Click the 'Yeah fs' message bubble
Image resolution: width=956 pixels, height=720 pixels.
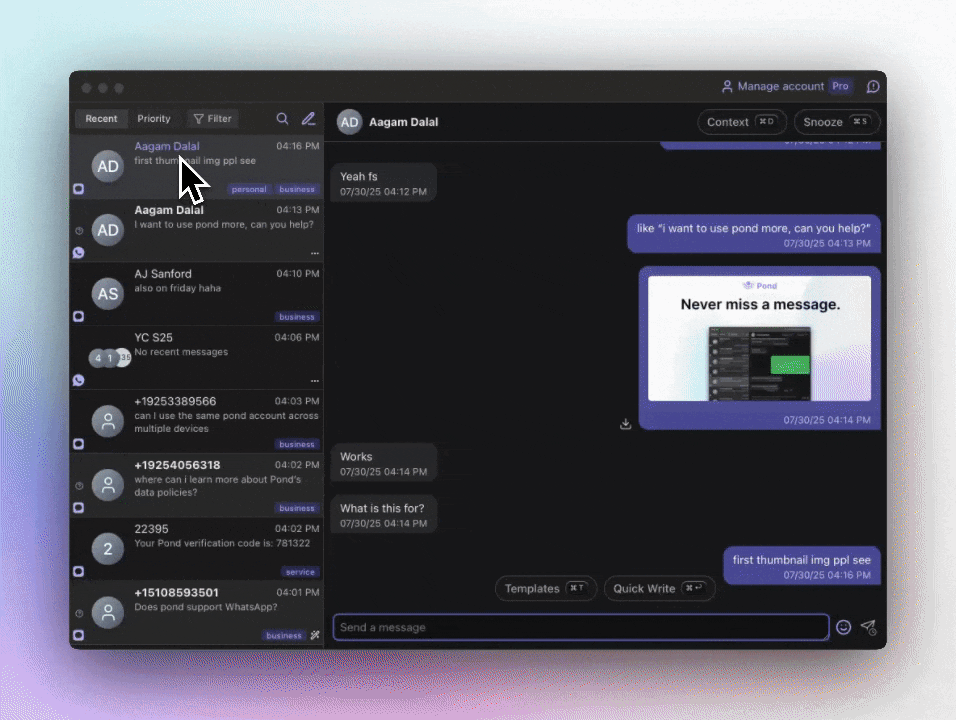(383, 183)
